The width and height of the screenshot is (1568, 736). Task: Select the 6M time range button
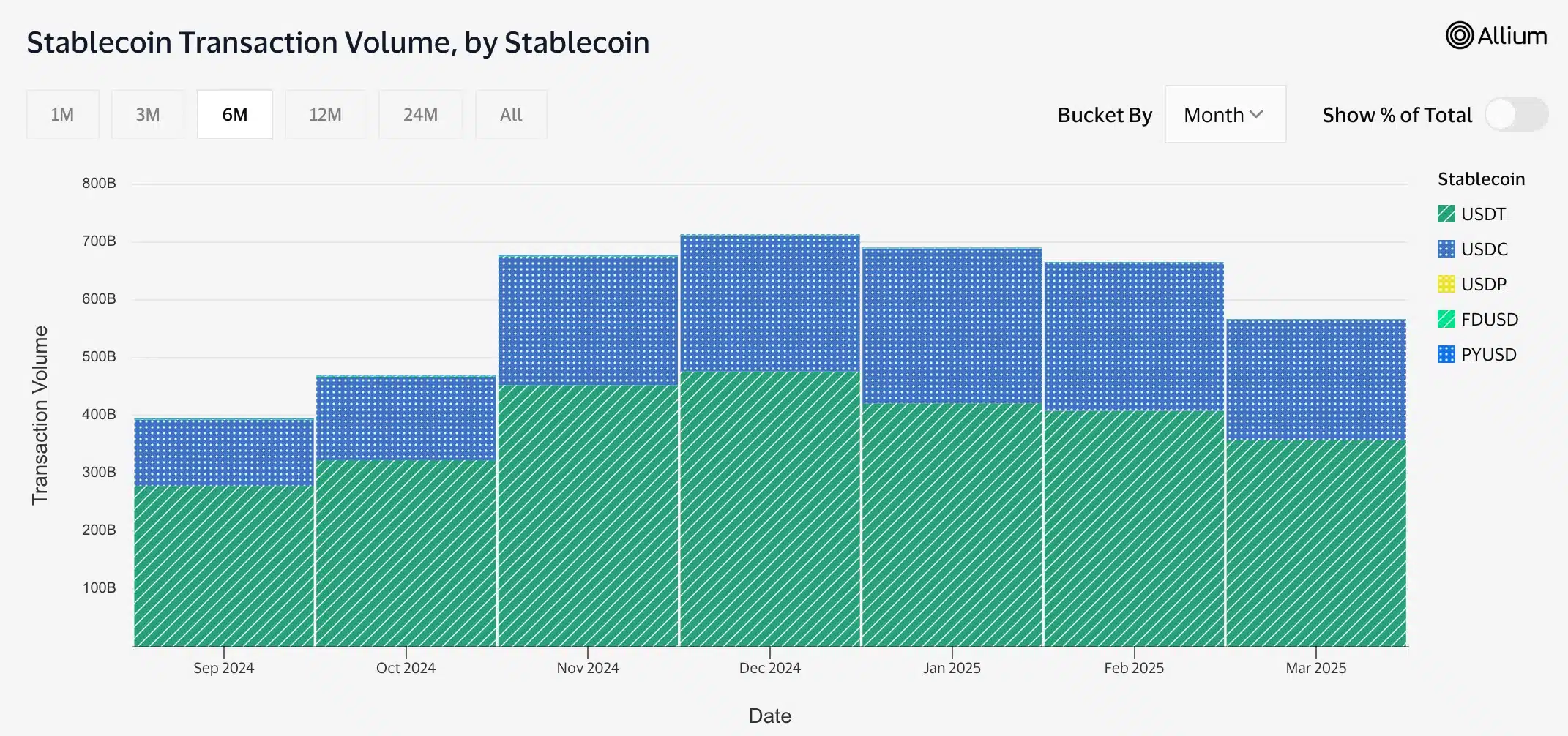235,115
